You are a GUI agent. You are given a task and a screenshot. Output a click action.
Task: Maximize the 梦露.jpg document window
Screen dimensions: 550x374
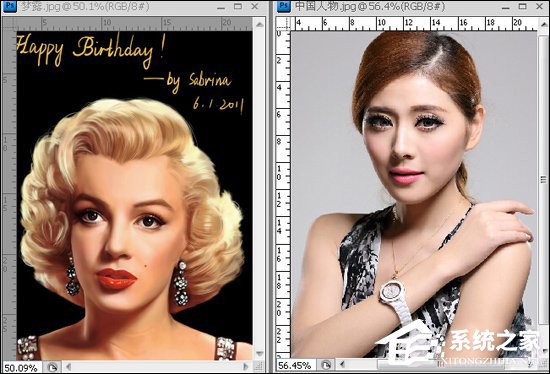[238, 6]
